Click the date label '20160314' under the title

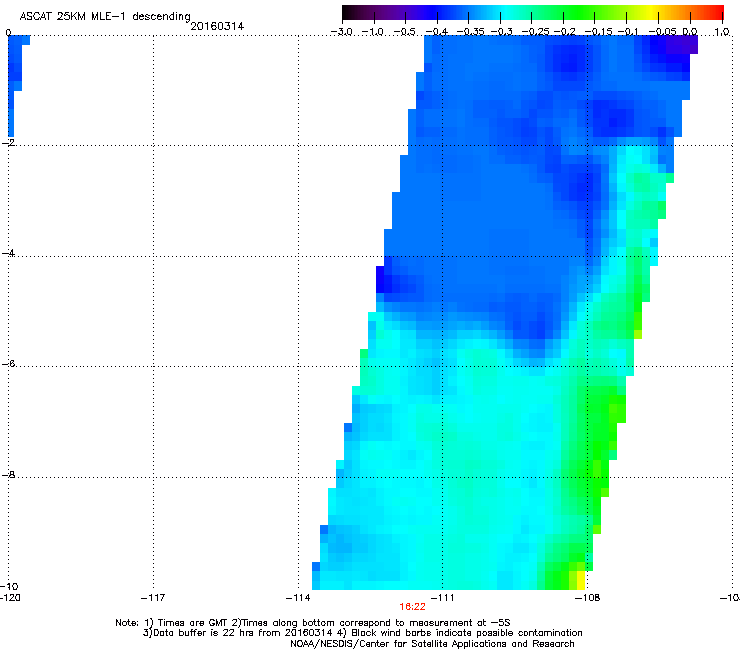tap(217, 26)
